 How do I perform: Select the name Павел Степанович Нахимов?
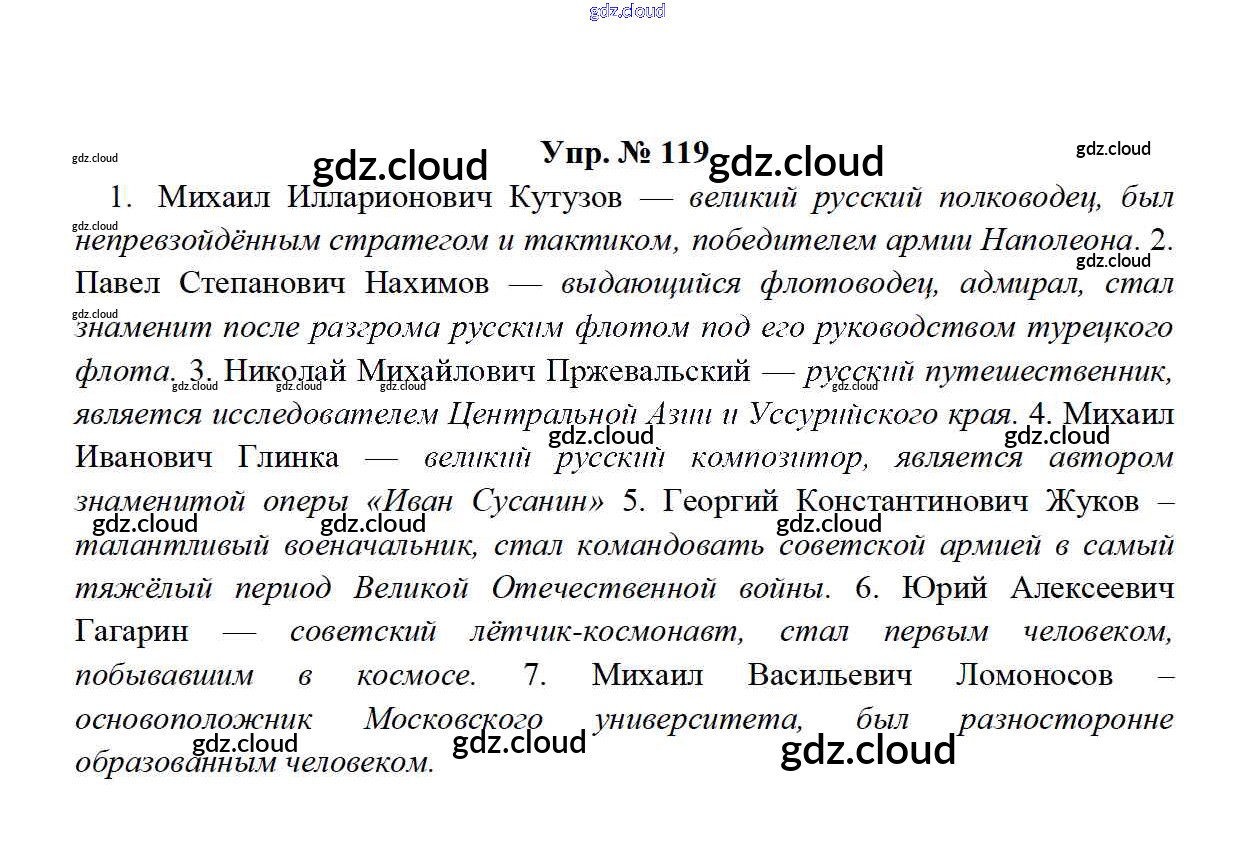click(x=282, y=283)
